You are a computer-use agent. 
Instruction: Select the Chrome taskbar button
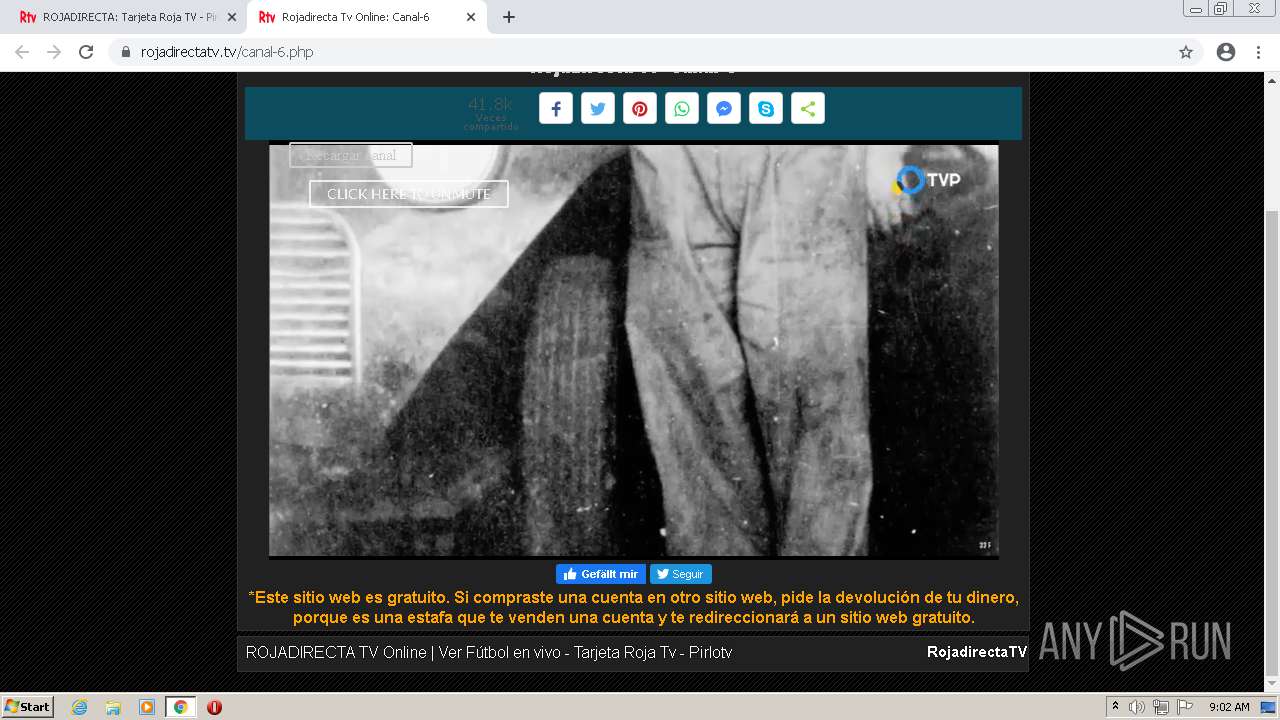(180, 707)
